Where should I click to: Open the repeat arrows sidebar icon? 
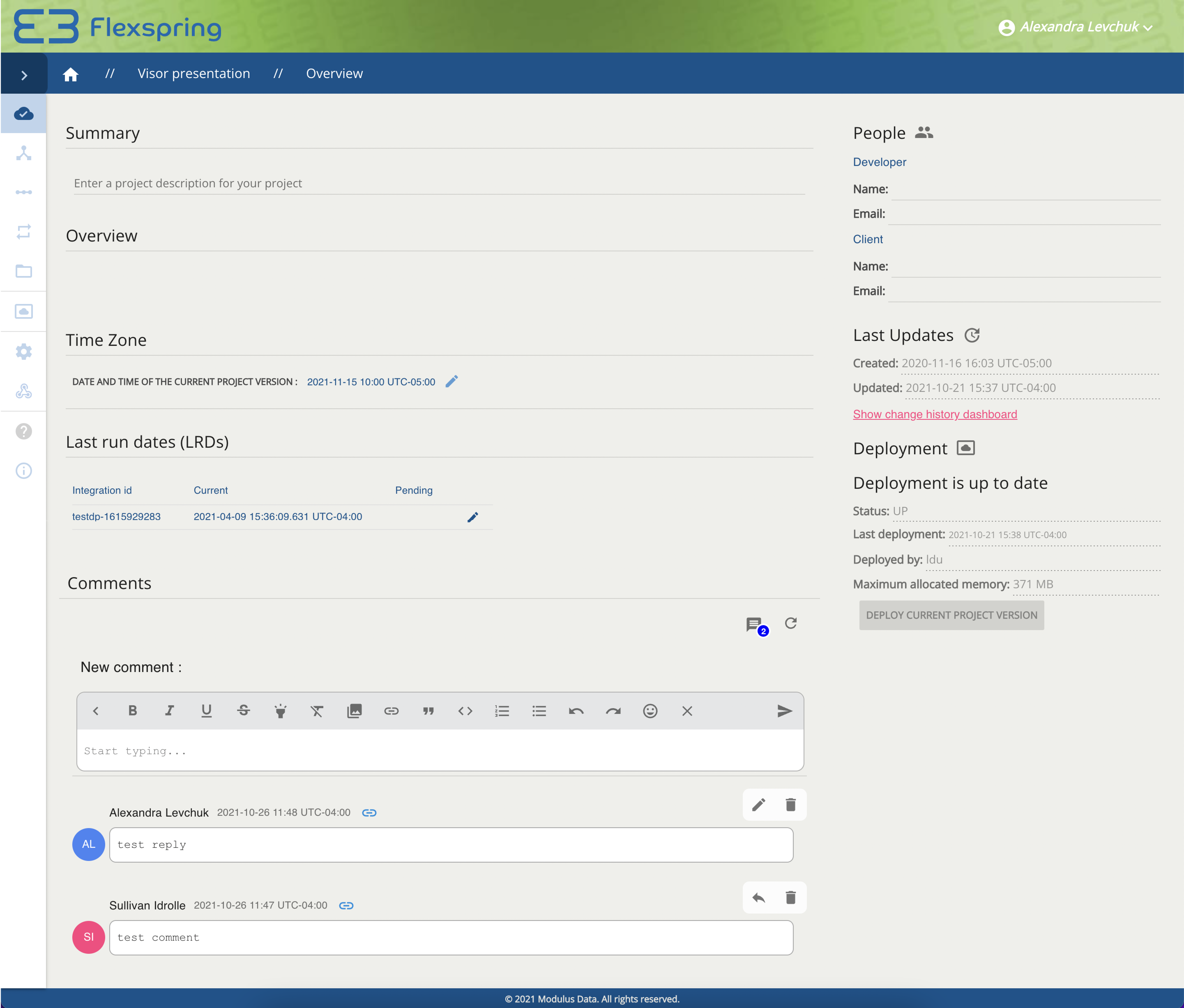tap(23, 231)
